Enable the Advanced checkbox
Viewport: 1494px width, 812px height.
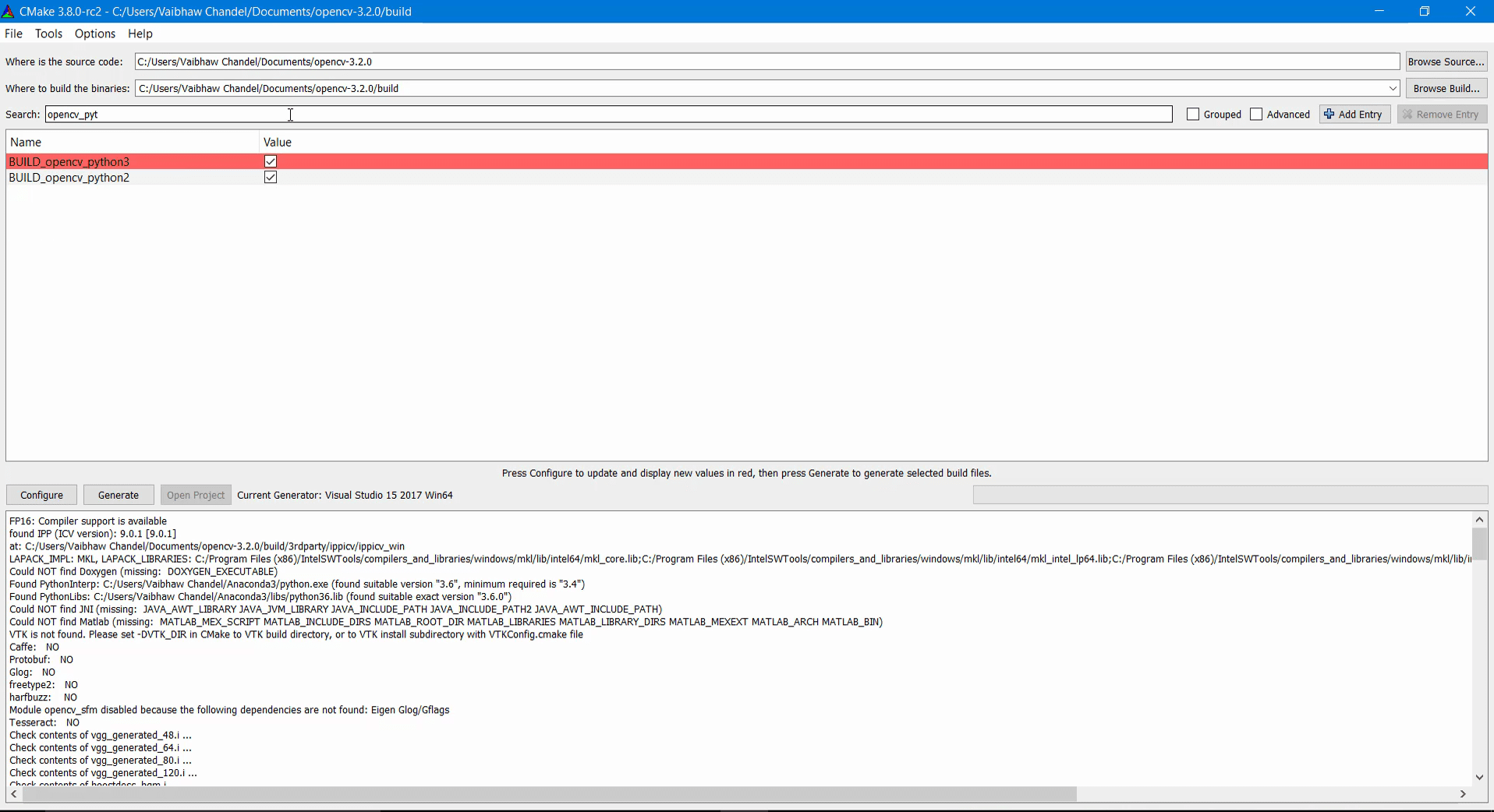click(x=1256, y=115)
